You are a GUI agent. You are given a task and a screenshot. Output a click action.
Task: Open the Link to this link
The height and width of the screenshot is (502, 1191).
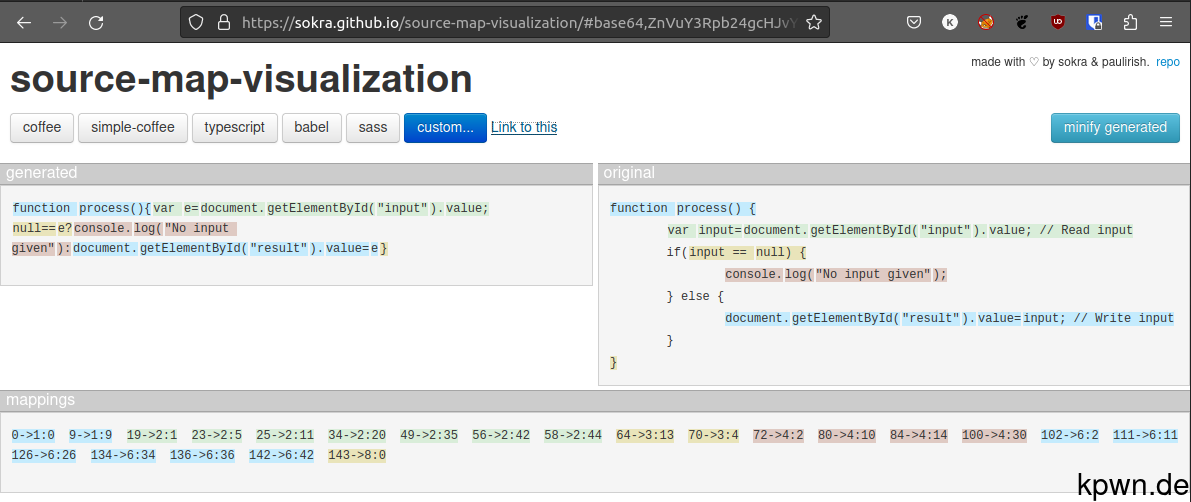(x=524, y=127)
